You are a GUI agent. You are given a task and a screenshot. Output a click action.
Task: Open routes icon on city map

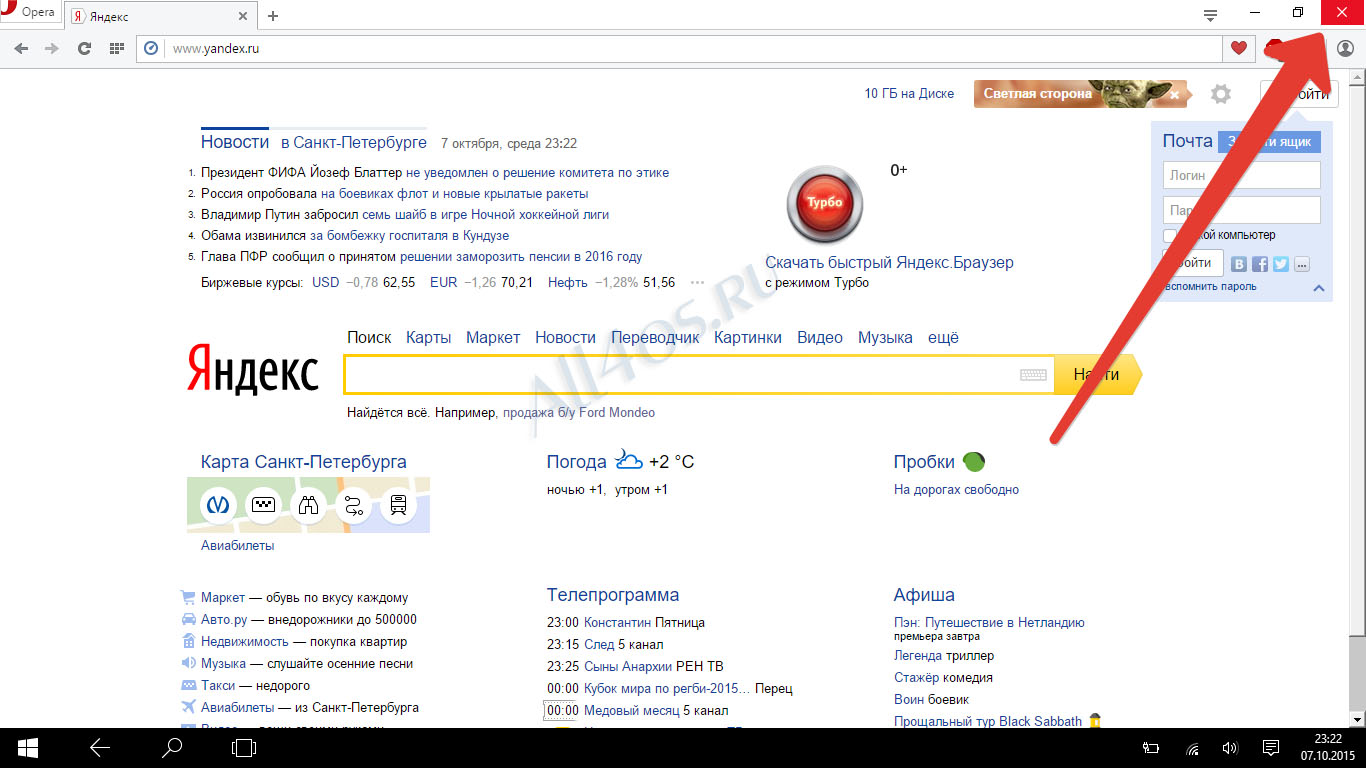pyautogui.click(x=353, y=505)
